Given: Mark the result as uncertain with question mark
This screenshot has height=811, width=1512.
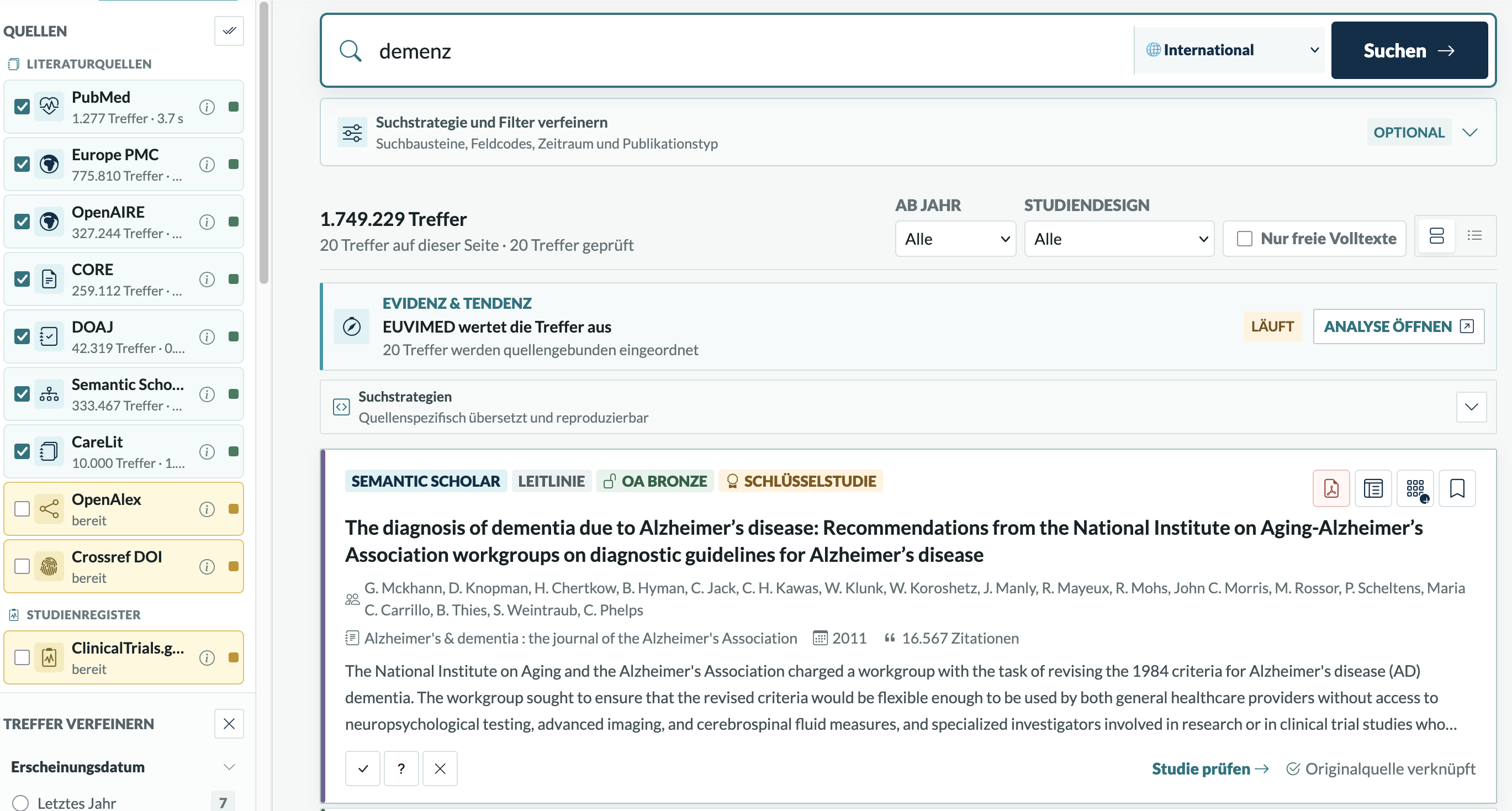Looking at the screenshot, I should click(x=401, y=768).
